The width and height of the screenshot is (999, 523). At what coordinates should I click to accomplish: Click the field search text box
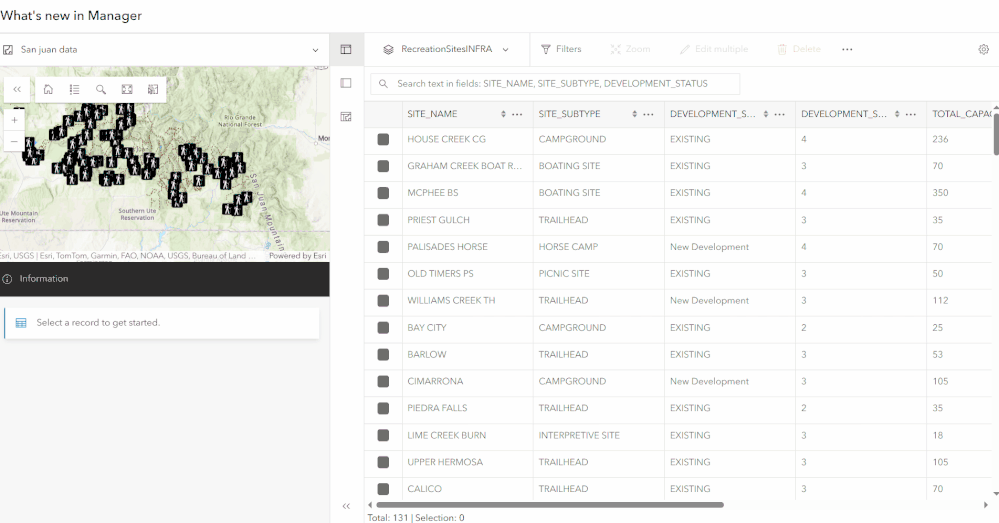[x=555, y=83]
